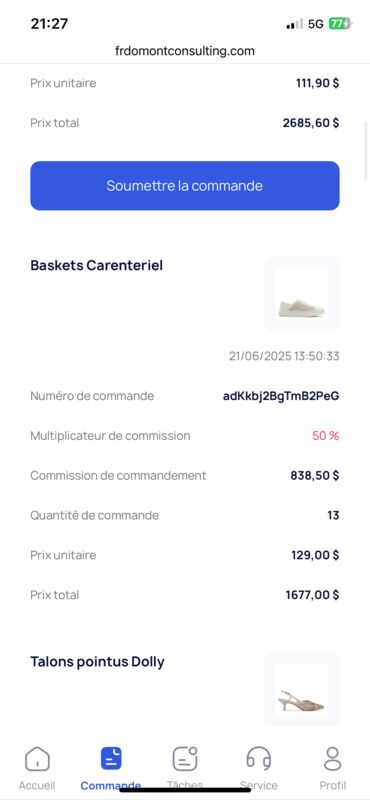Select the Baskets Carenteriel product title
Screen dimensions: 370x800
(96, 265)
